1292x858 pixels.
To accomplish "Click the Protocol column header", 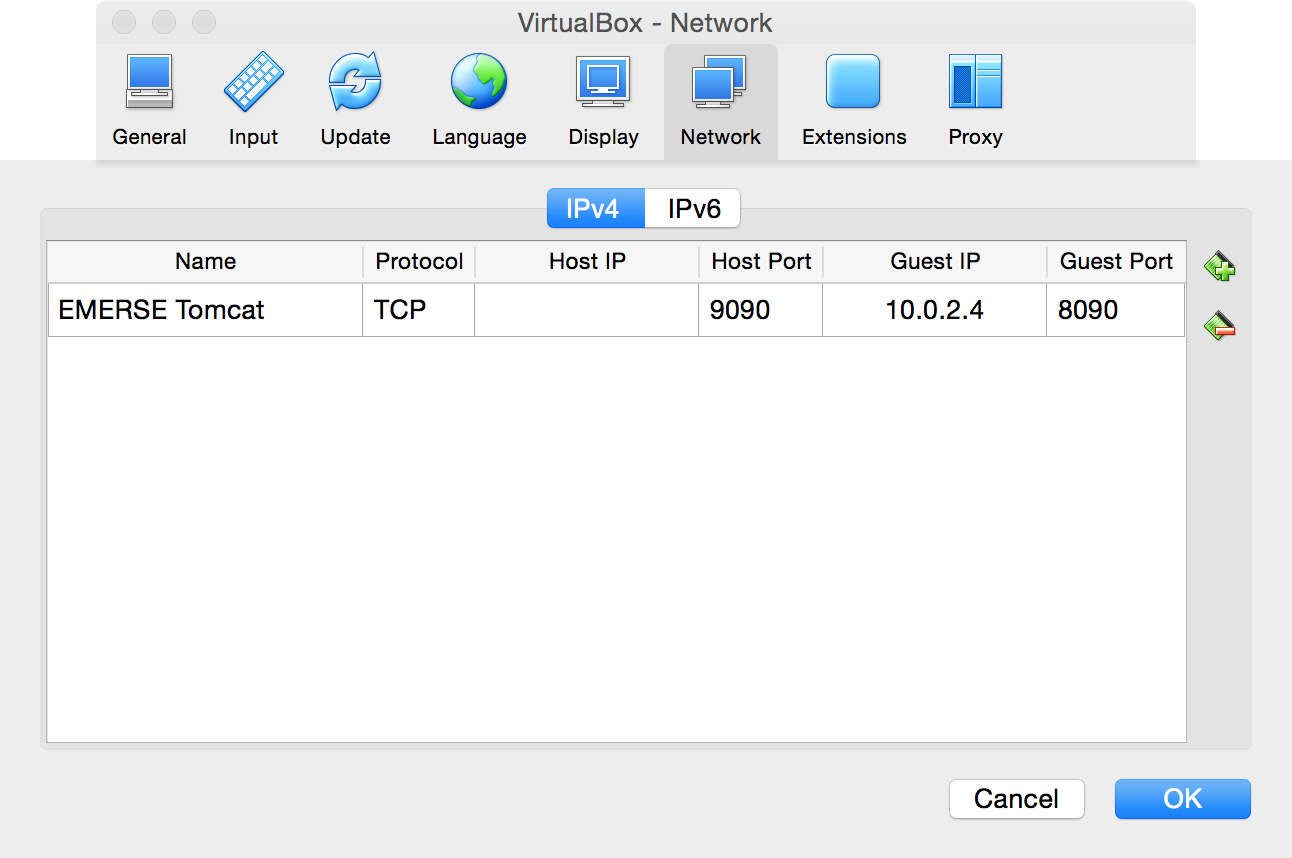I will [419, 262].
